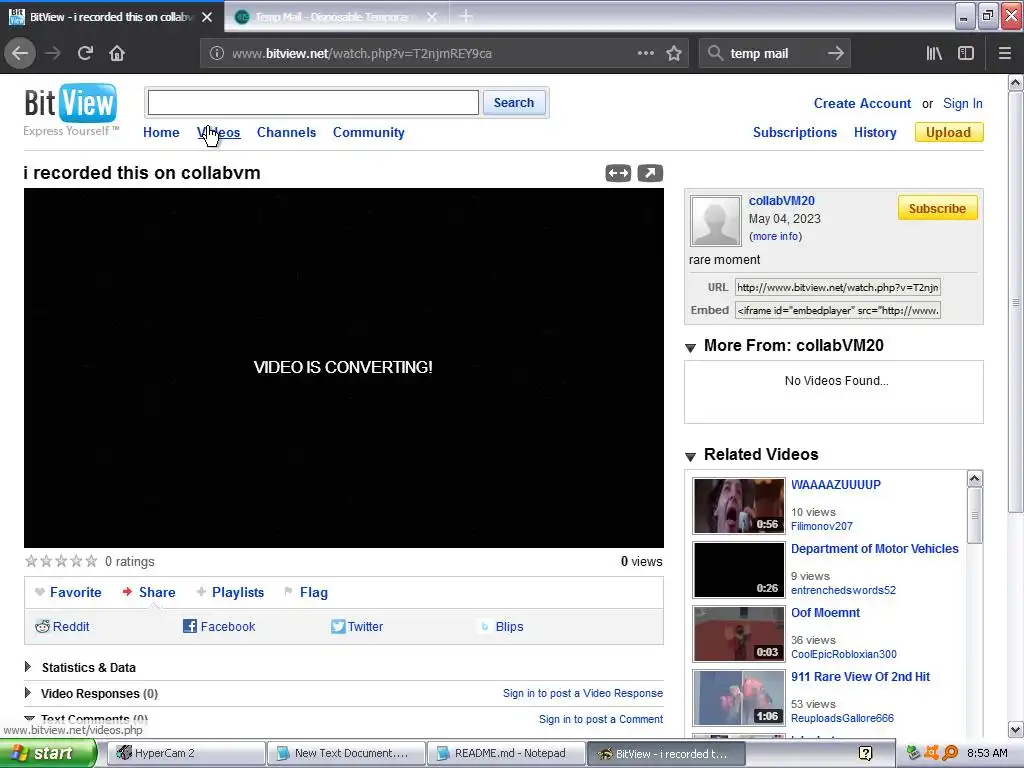1024x768 pixels.
Task: Click the video URL field
Action: coord(838,287)
